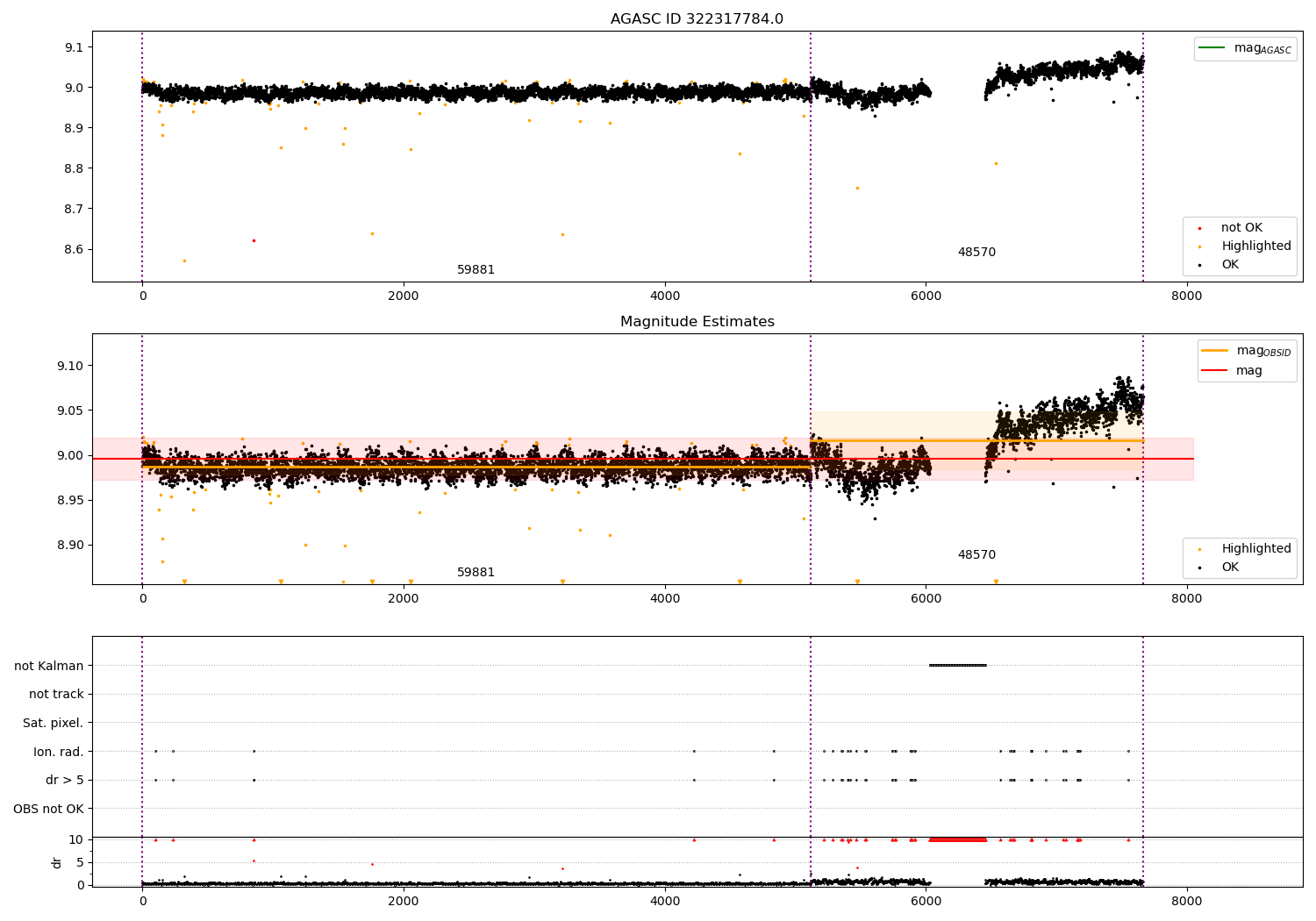Click the 9.00 y-tick in middle plot
The width and height of the screenshot is (1316, 921).
pos(71,455)
